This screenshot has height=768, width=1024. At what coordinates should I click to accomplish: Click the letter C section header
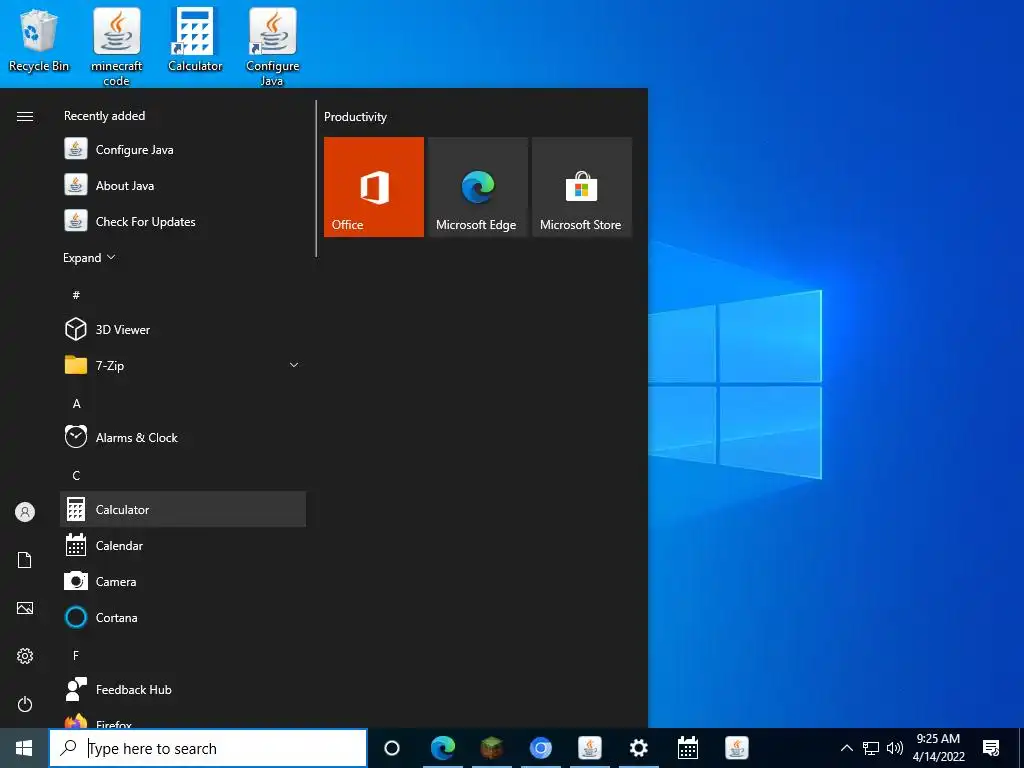(x=76, y=475)
